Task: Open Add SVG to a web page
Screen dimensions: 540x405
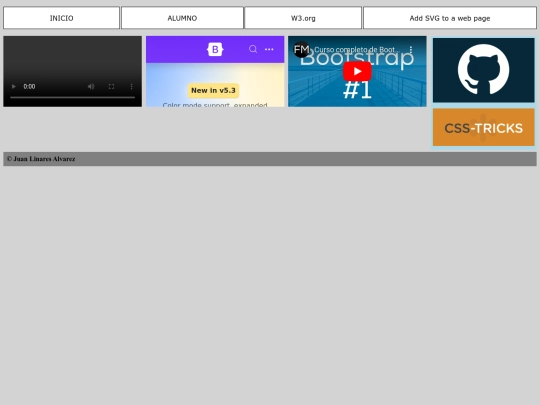Action: (450, 18)
